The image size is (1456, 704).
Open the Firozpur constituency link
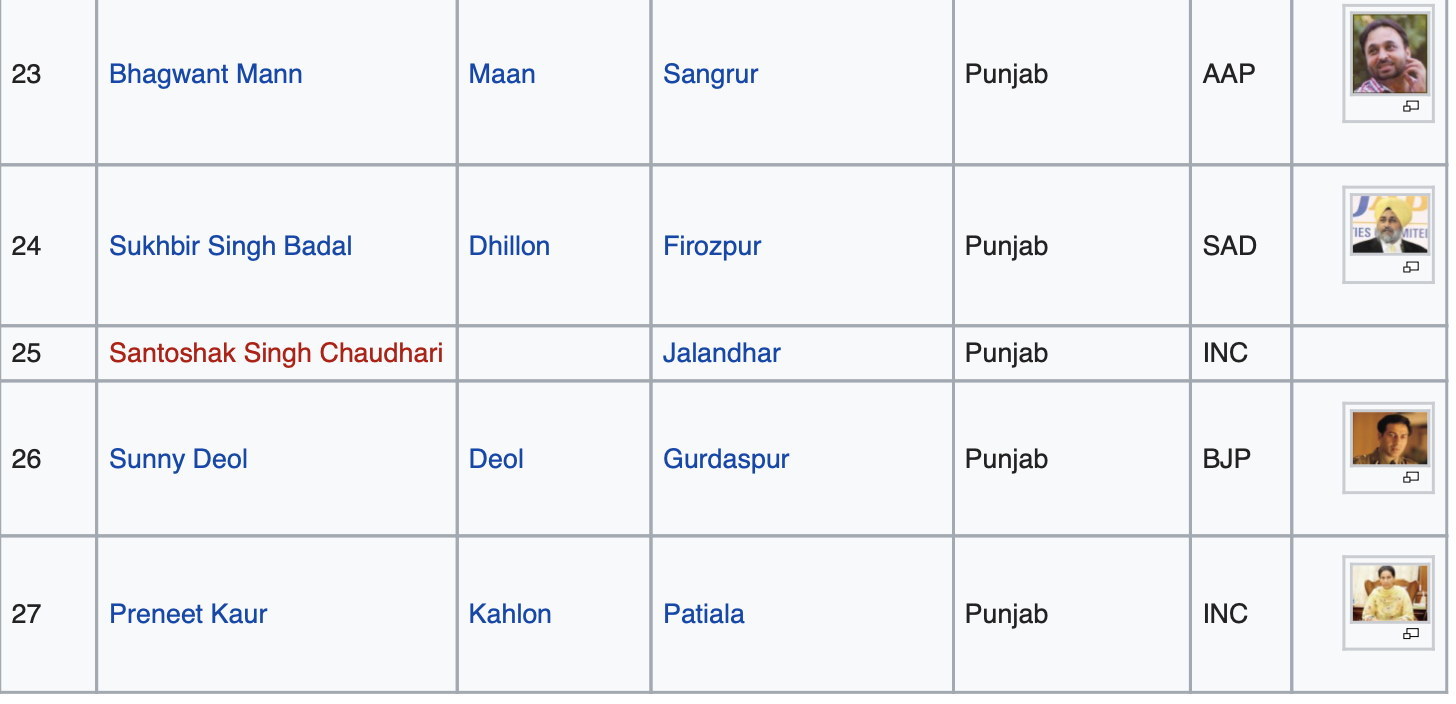pos(712,246)
